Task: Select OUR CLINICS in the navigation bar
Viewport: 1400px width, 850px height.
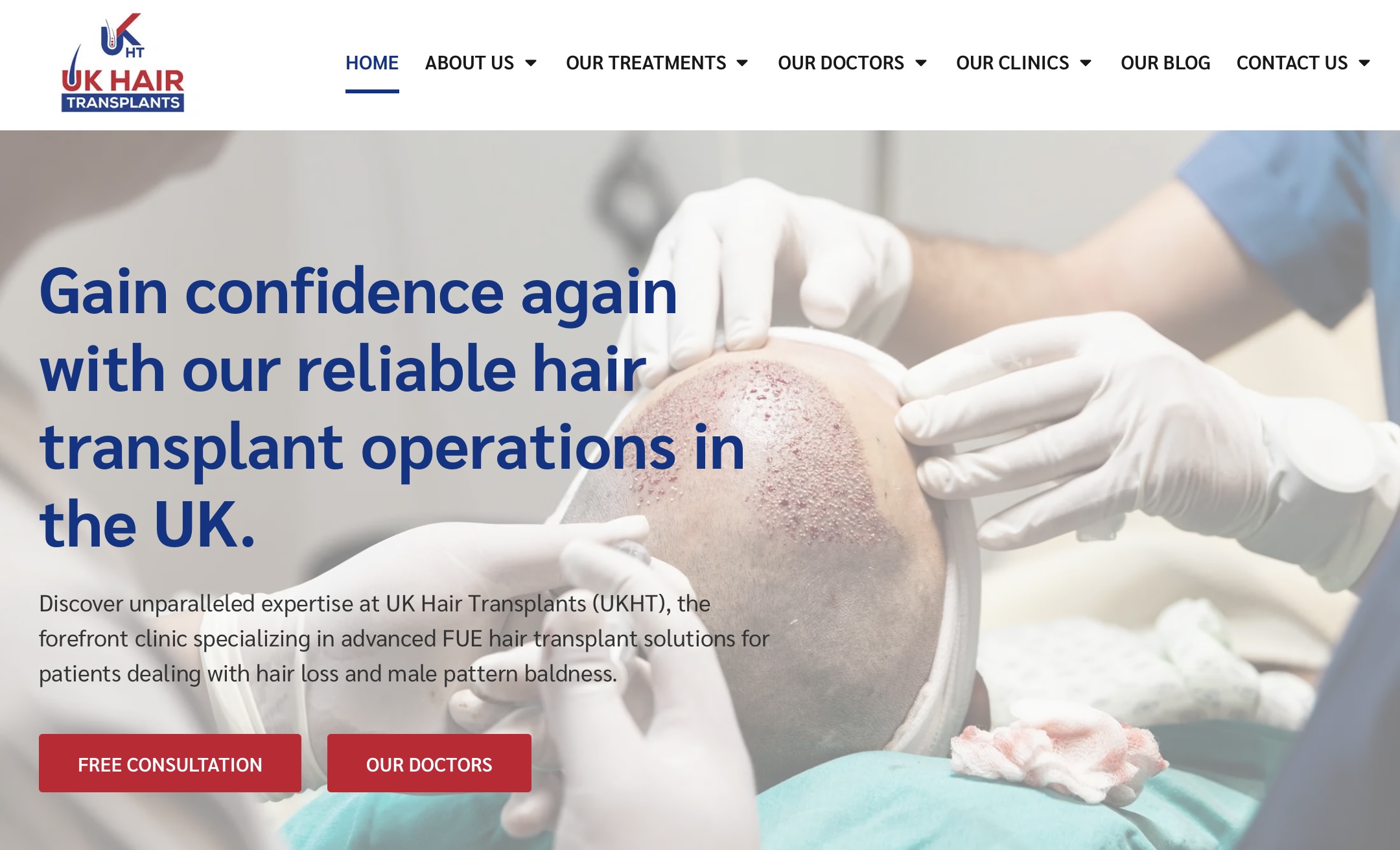Action: pyautogui.click(x=1012, y=63)
